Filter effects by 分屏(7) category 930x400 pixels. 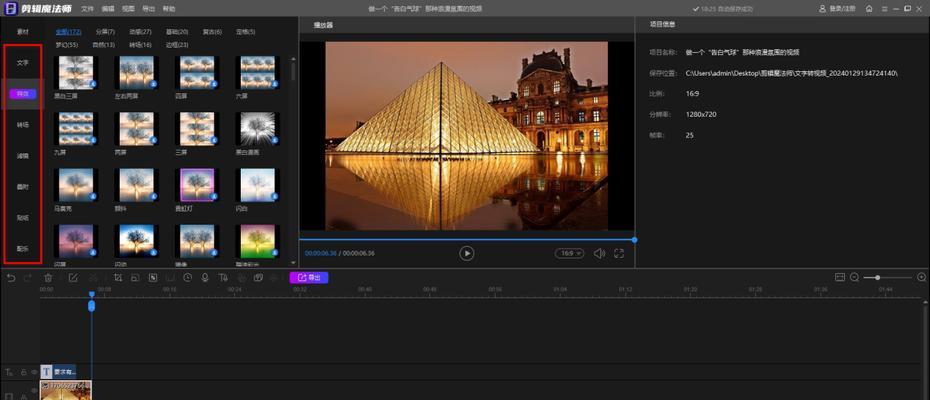[105, 31]
